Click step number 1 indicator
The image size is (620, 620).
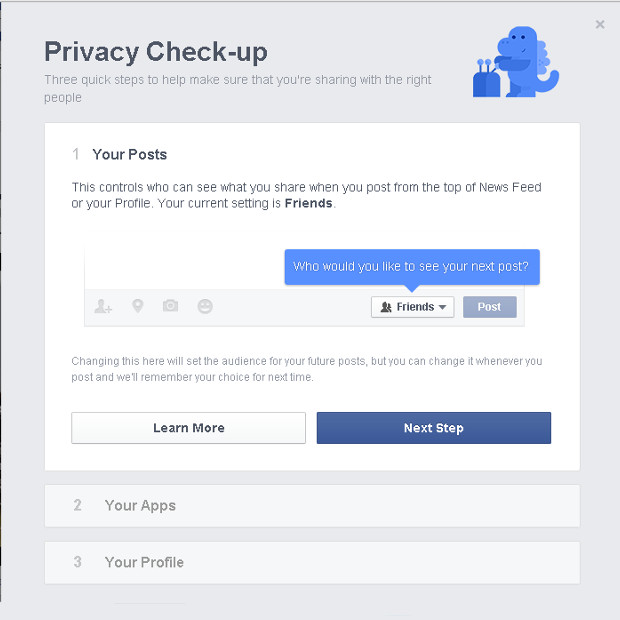(x=76, y=155)
